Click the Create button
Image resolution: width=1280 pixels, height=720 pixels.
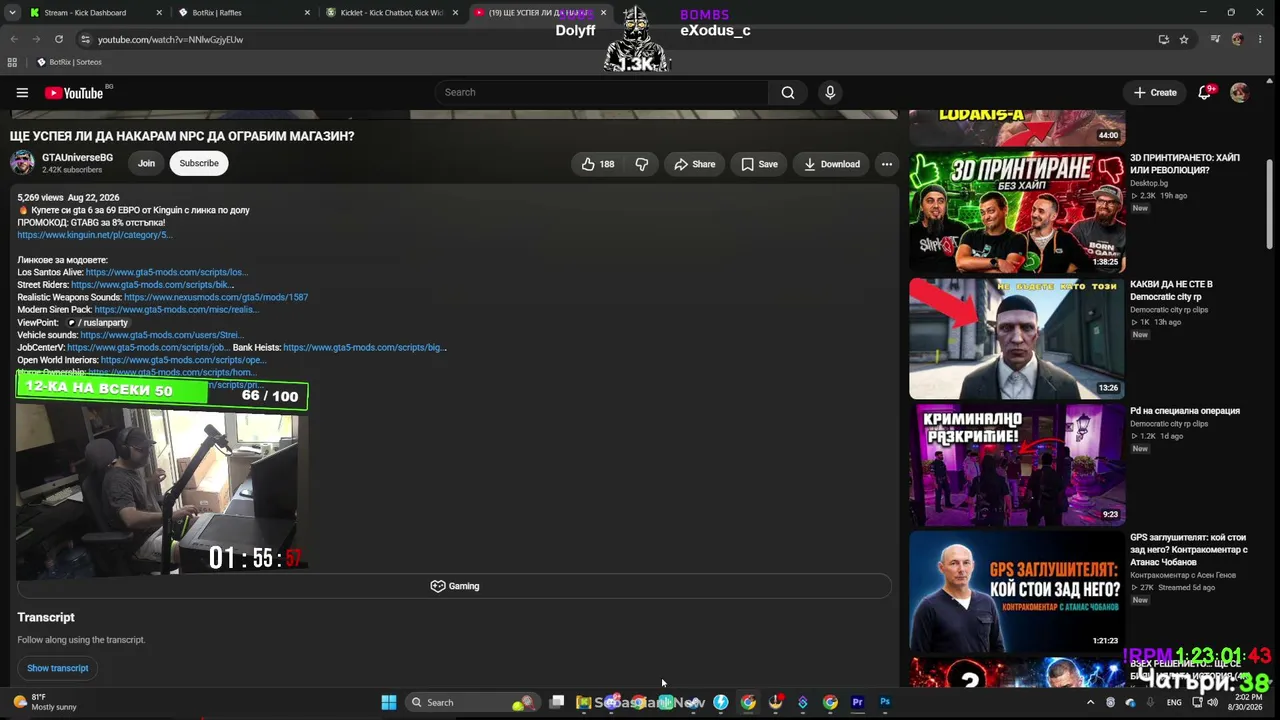pyautogui.click(x=1155, y=92)
